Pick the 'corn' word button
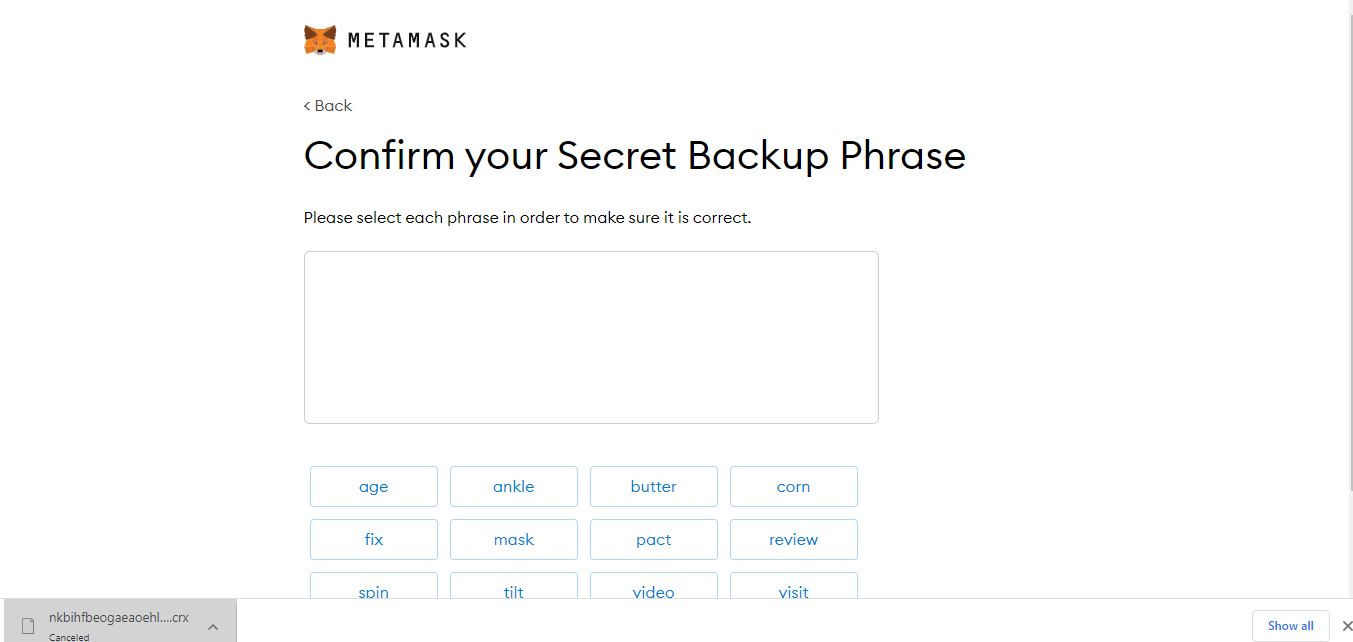This screenshot has height=642, width=1353. (x=793, y=487)
